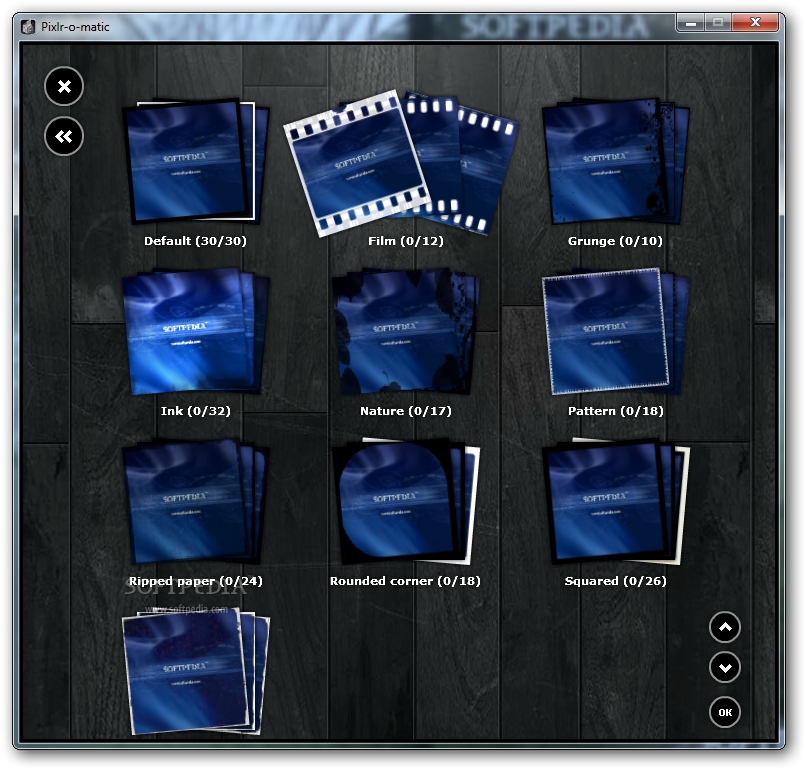Open the Pattern frame pack thumbnail
This screenshot has width=806, height=770.
coord(615,332)
